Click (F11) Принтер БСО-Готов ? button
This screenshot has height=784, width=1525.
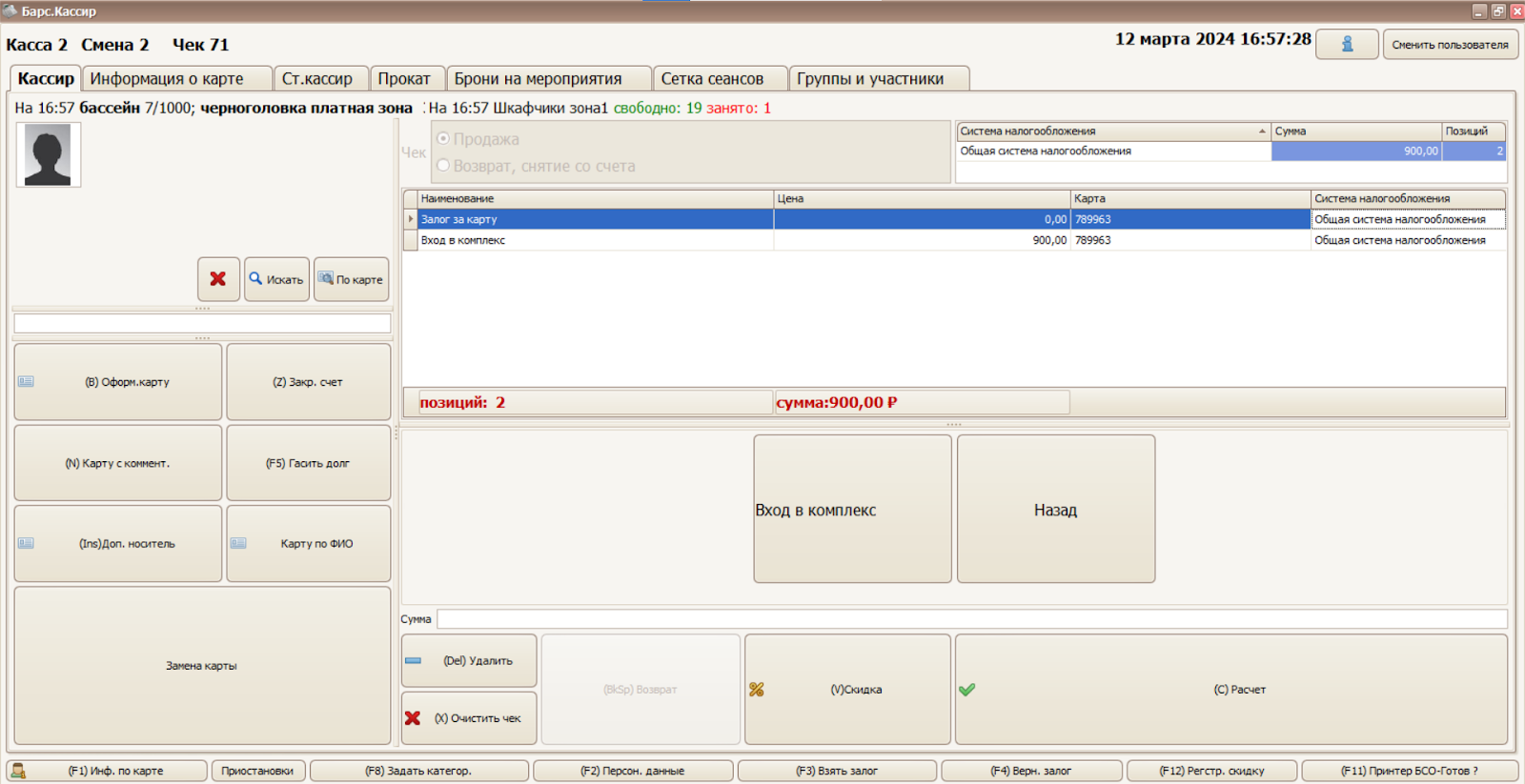tap(1410, 771)
